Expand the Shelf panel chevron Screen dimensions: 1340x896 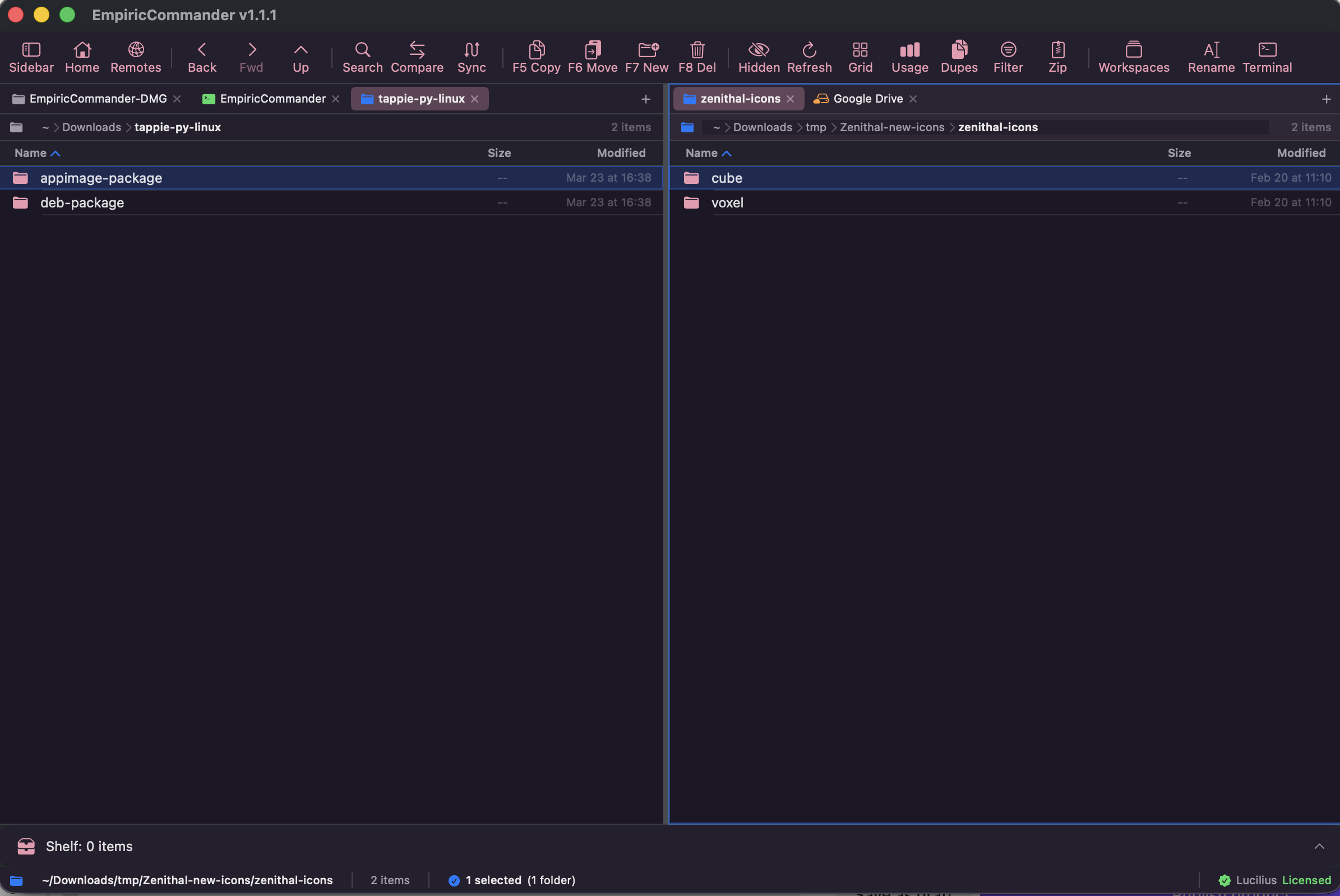pyautogui.click(x=1318, y=846)
